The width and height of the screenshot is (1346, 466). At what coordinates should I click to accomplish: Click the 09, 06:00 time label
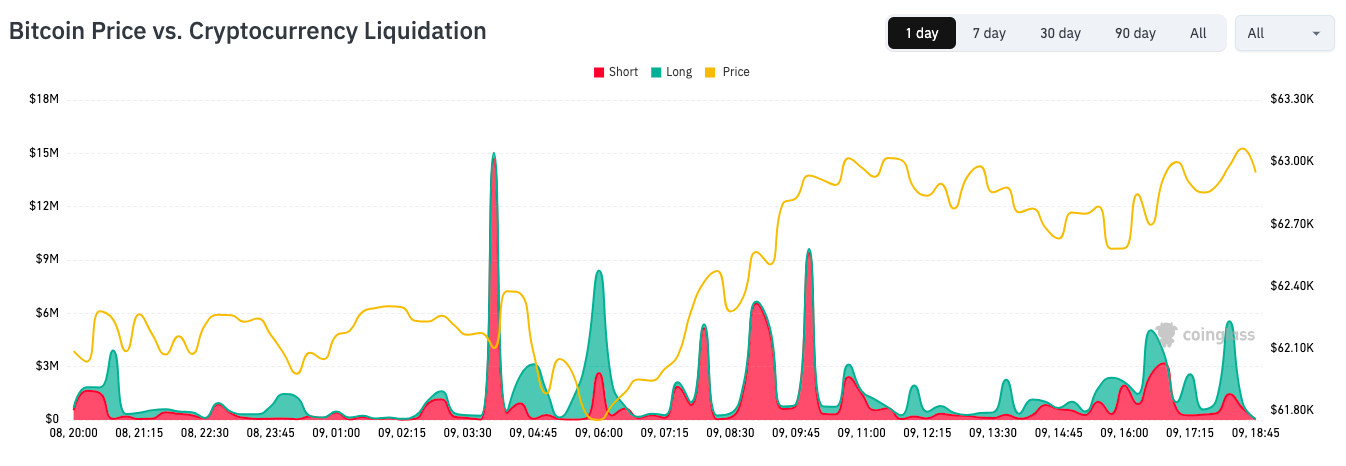pos(599,433)
